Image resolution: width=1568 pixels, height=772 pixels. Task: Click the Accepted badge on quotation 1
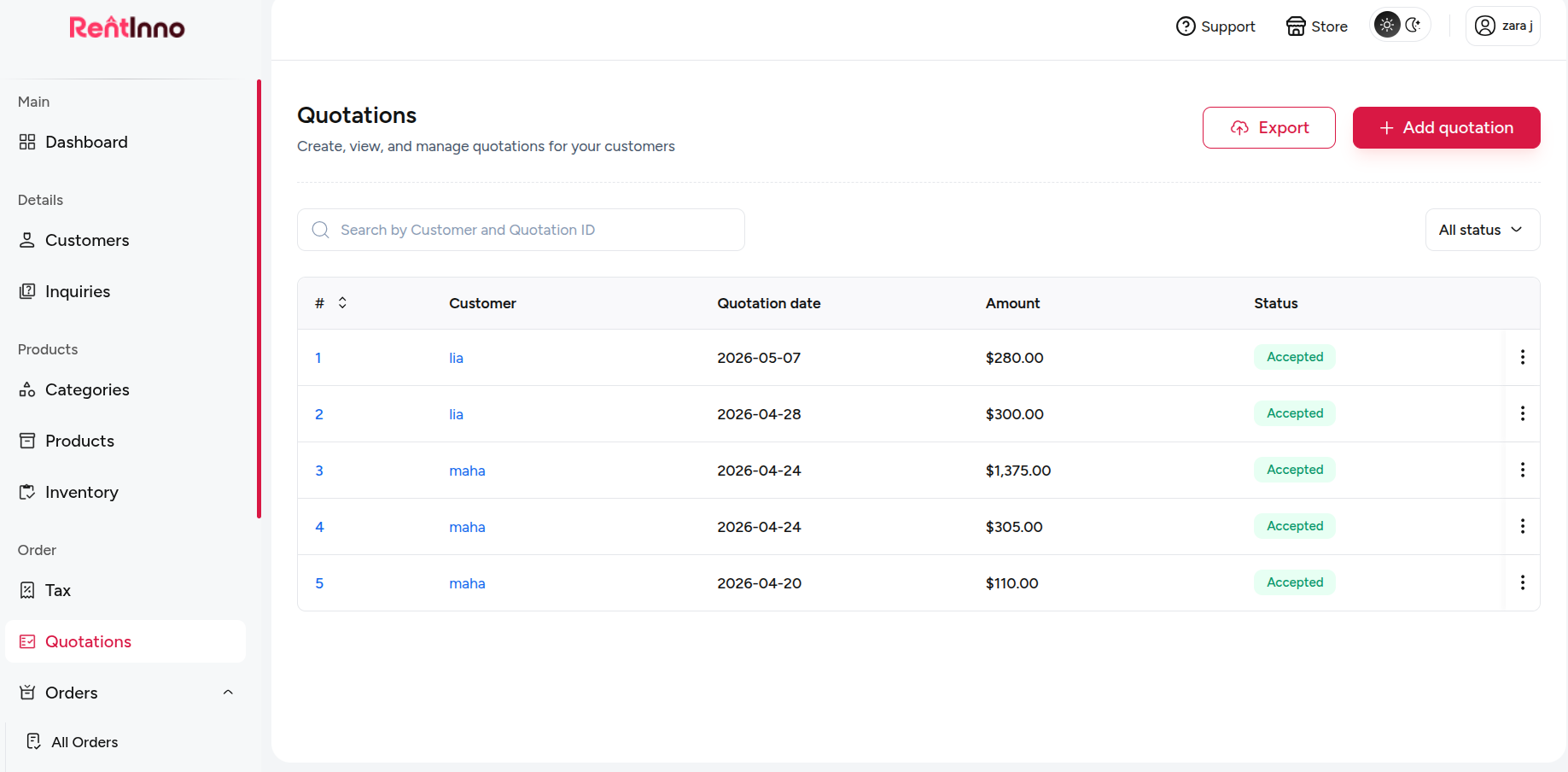[1295, 357]
